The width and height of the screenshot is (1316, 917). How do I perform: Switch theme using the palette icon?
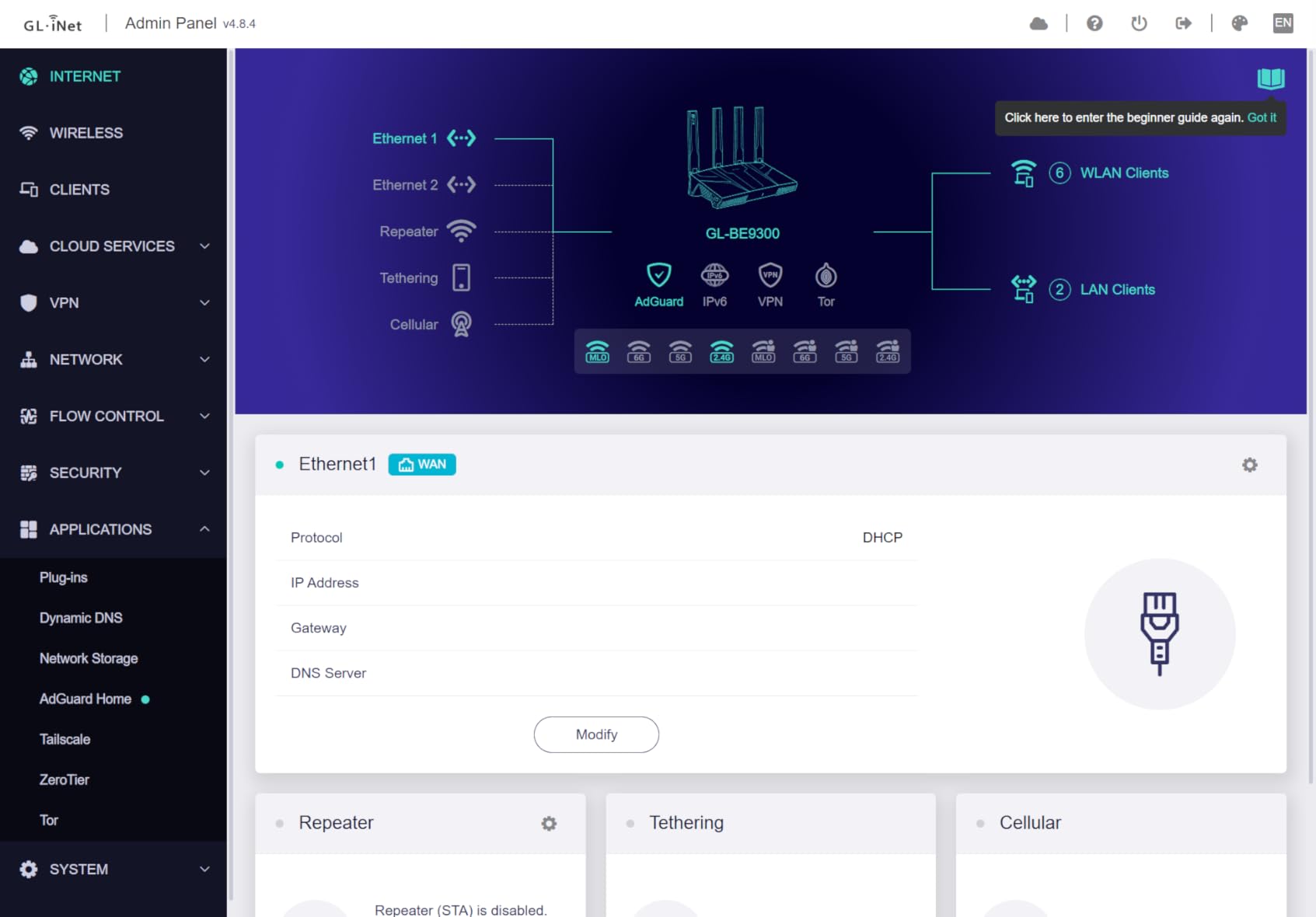pos(1240,23)
